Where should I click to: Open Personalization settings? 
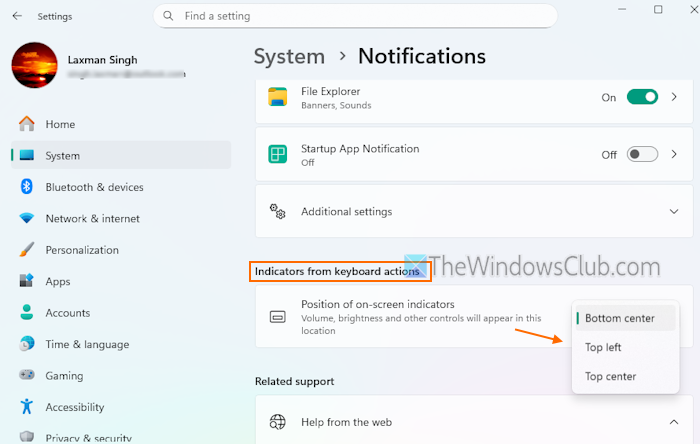coord(121,249)
